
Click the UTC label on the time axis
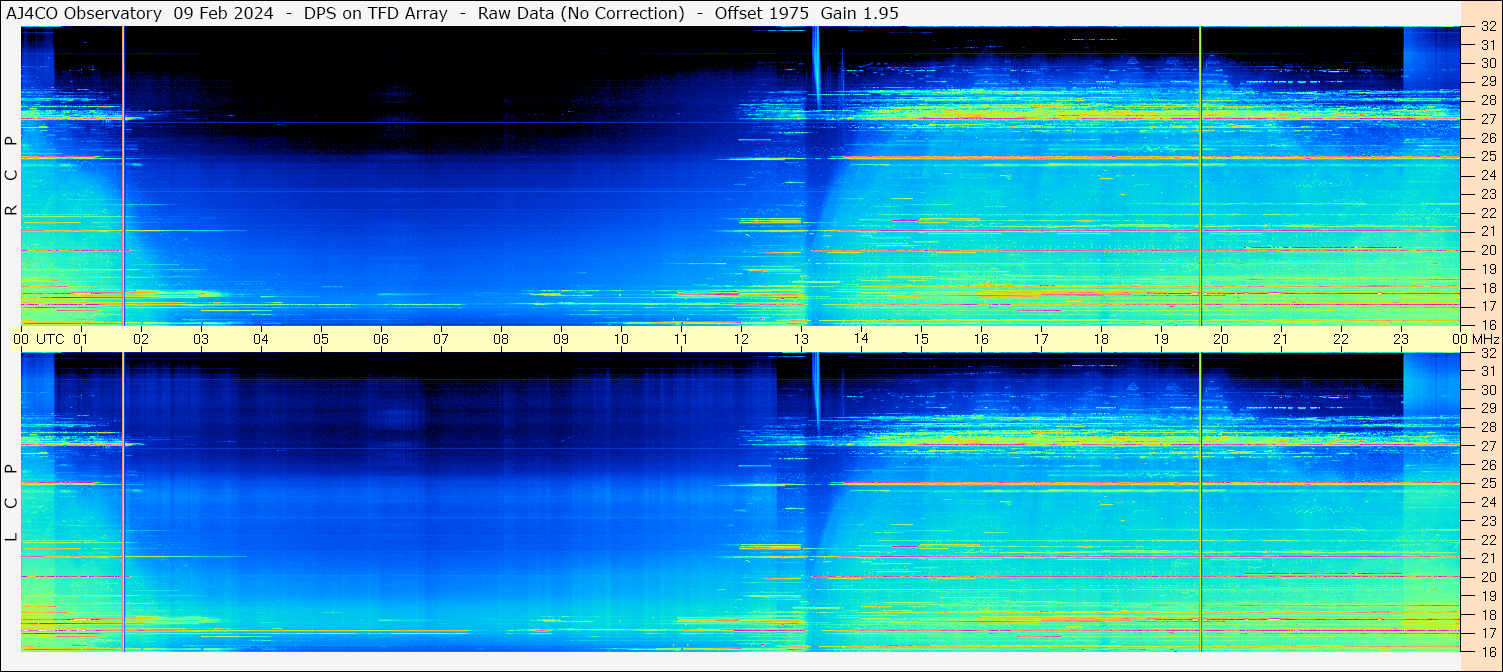point(51,339)
